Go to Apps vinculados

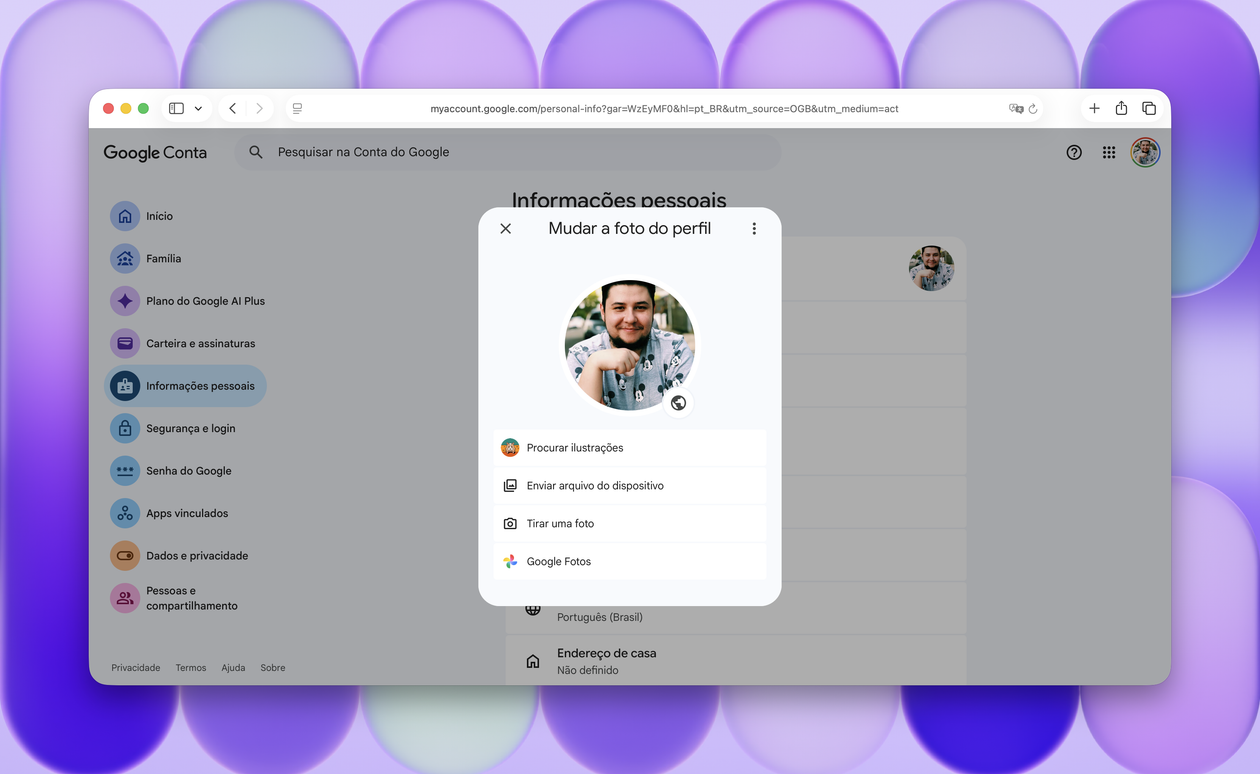(x=186, y=514)
